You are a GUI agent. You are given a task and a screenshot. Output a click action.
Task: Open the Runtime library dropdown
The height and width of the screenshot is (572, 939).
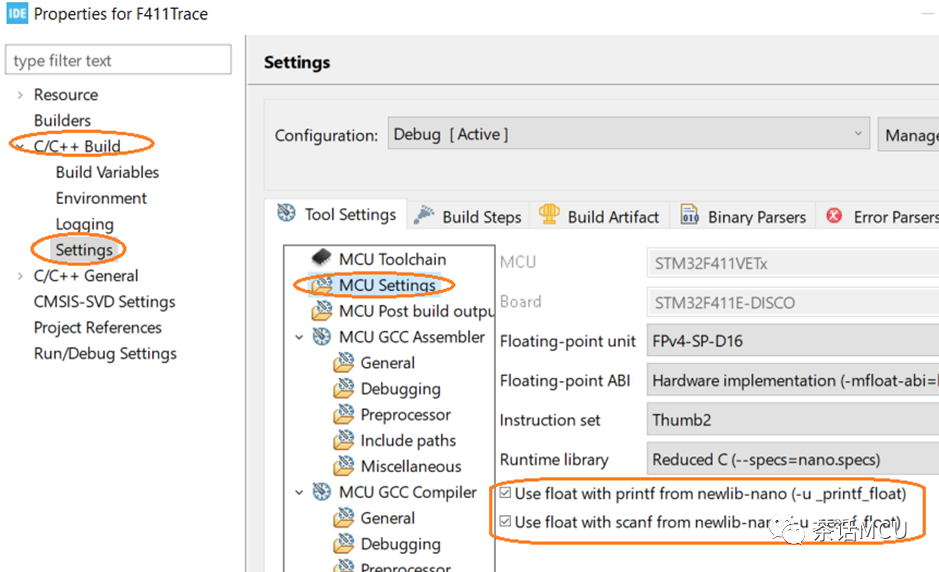tap(793, 459)
